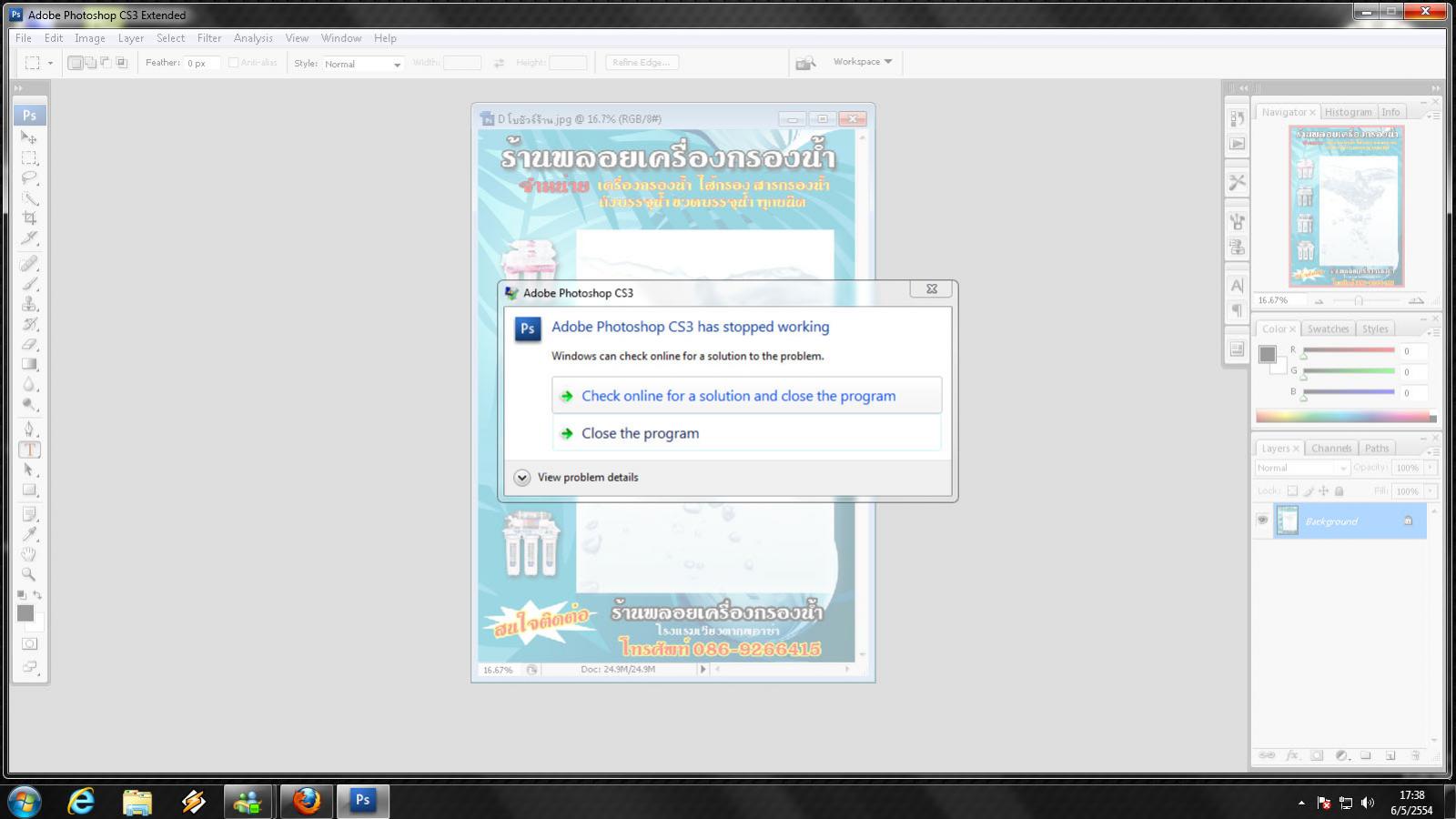Select the Rectangle shape tool
Screen dimensions: 1456x819
[x=29, y=490]
